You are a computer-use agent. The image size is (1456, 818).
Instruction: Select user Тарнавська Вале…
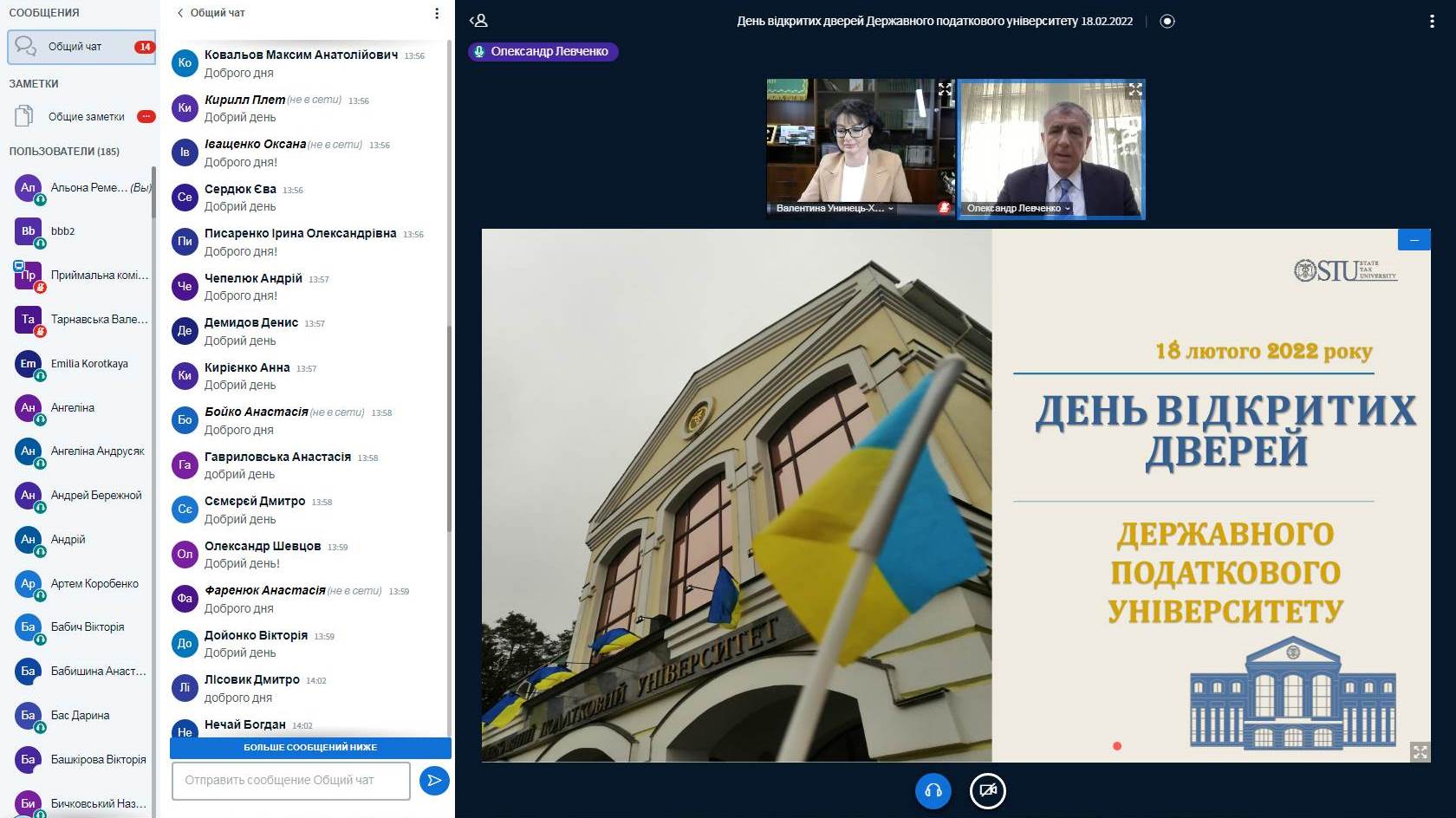[x=82, y=320]
